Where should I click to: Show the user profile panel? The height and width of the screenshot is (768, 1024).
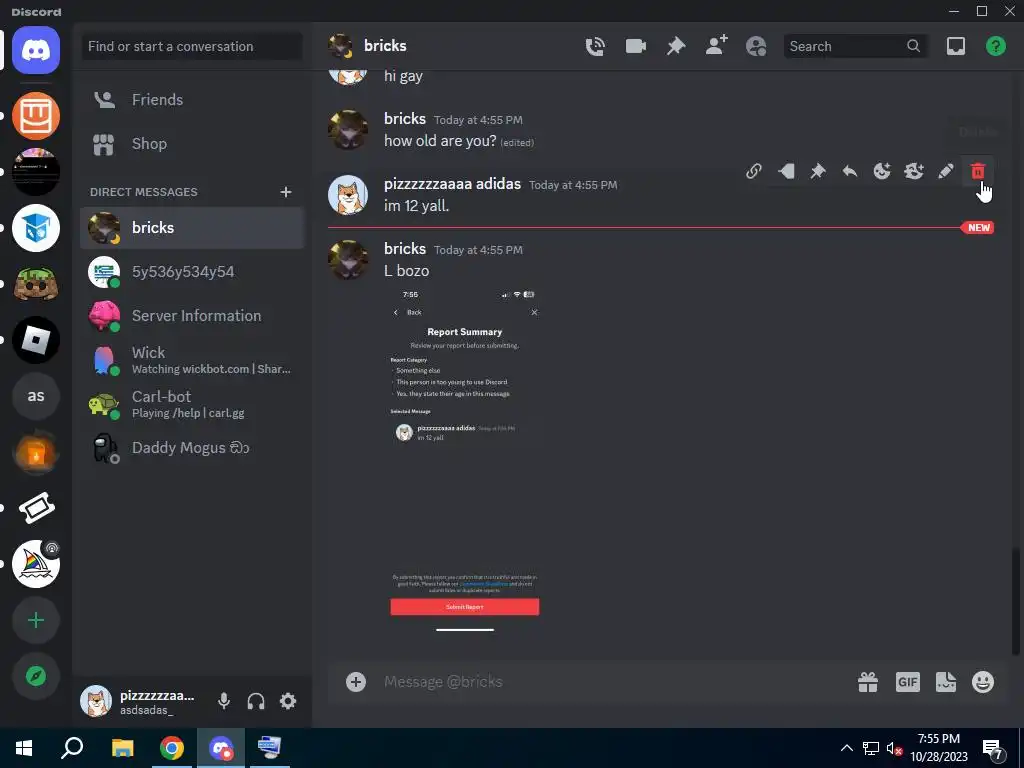(756, 46)
